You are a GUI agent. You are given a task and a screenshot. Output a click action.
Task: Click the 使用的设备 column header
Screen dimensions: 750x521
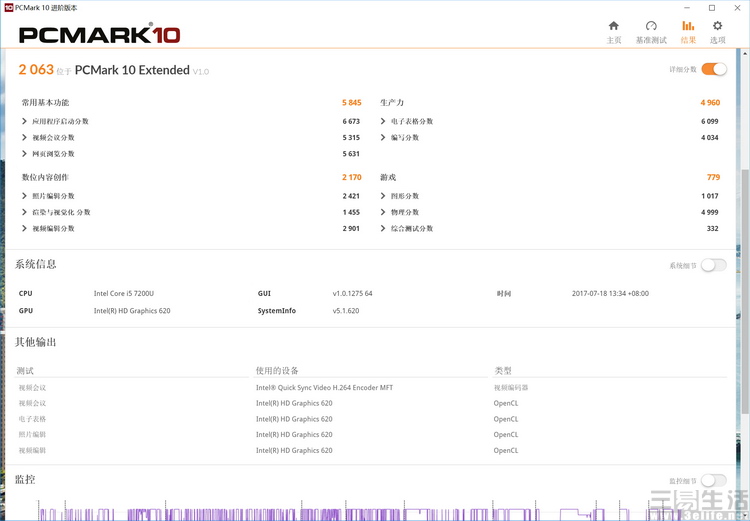(277, 371)
